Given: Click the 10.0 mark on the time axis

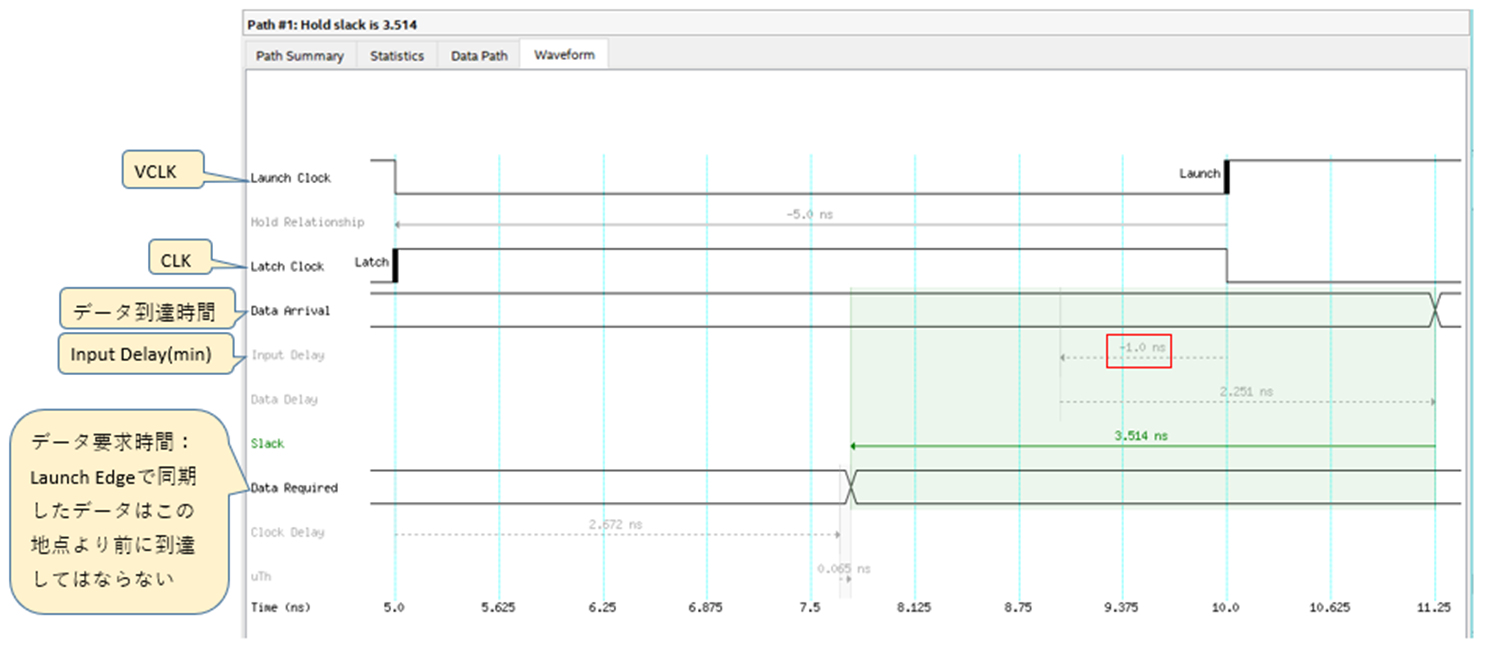Looking at the screenshot, I should (x=1225, y=607).
